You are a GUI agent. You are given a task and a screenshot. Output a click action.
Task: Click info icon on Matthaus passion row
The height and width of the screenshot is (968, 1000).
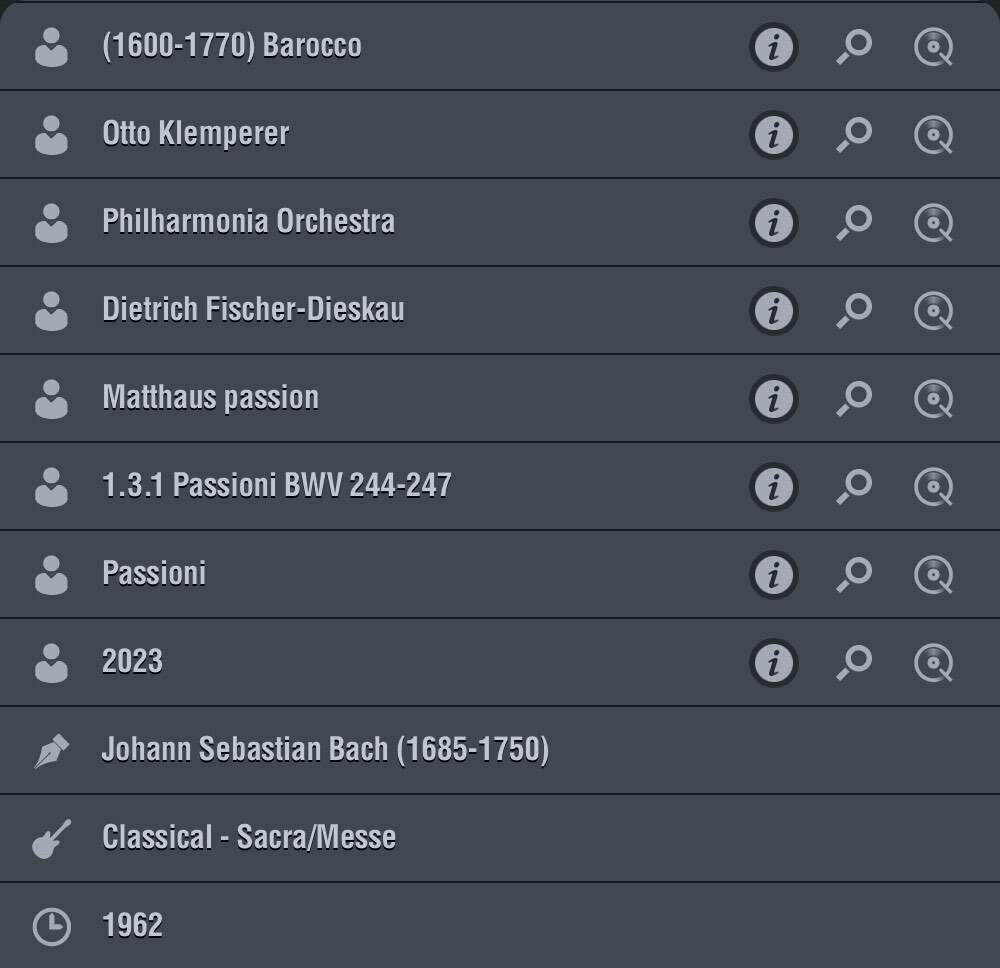click(x=774, y=399)
